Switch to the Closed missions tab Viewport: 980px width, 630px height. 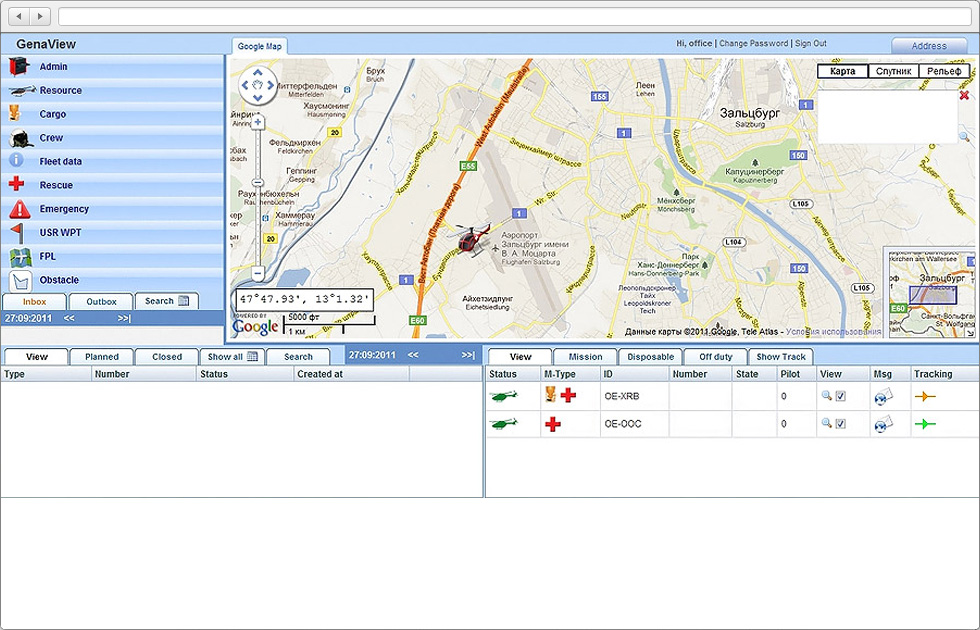click(167, 357)
